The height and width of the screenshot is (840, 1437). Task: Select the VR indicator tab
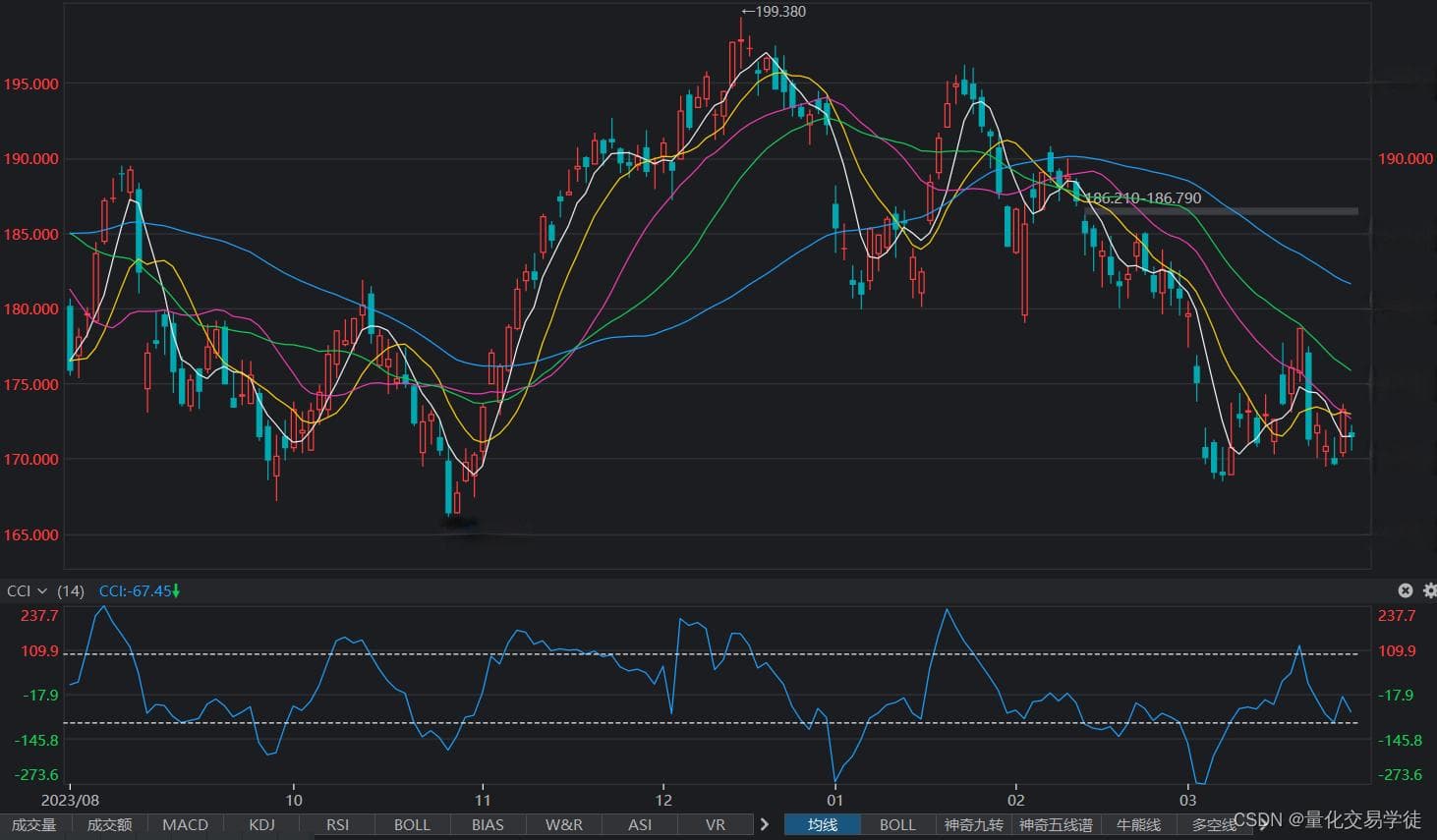(716, 824)
